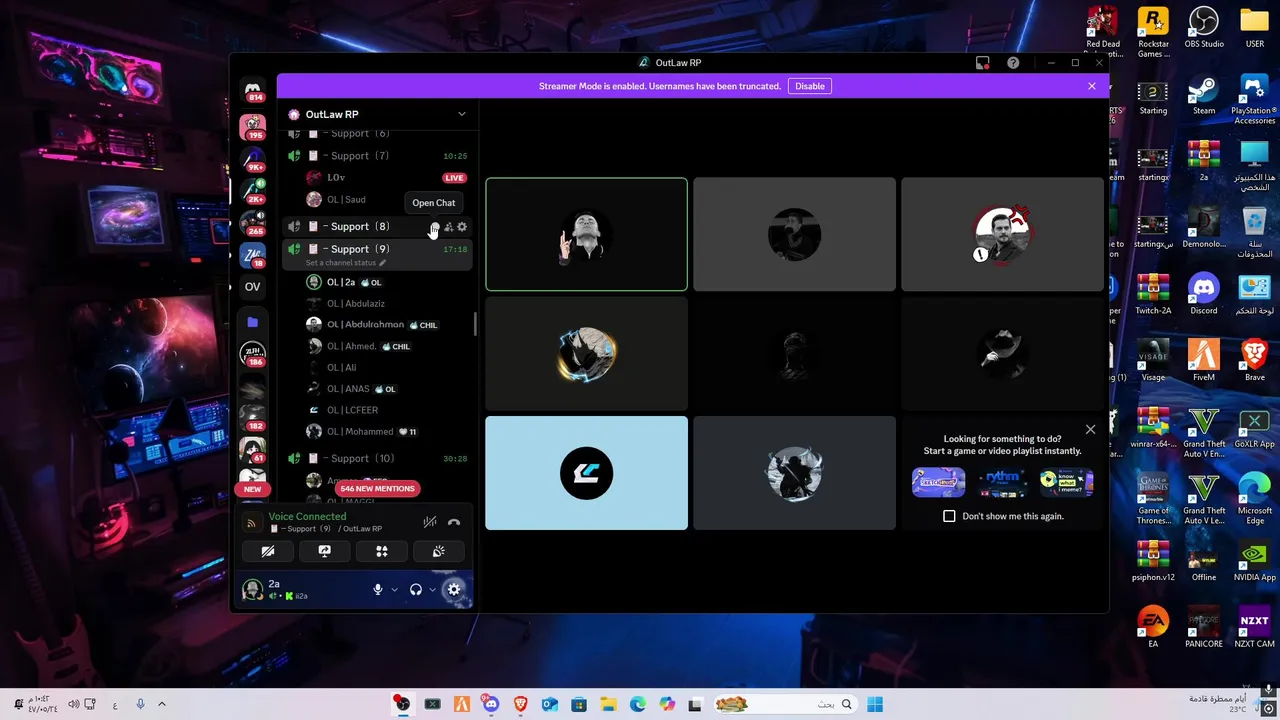The image size is (1280, 720).
Task: Jump to NEW unread servers pill
Action: 252,489
